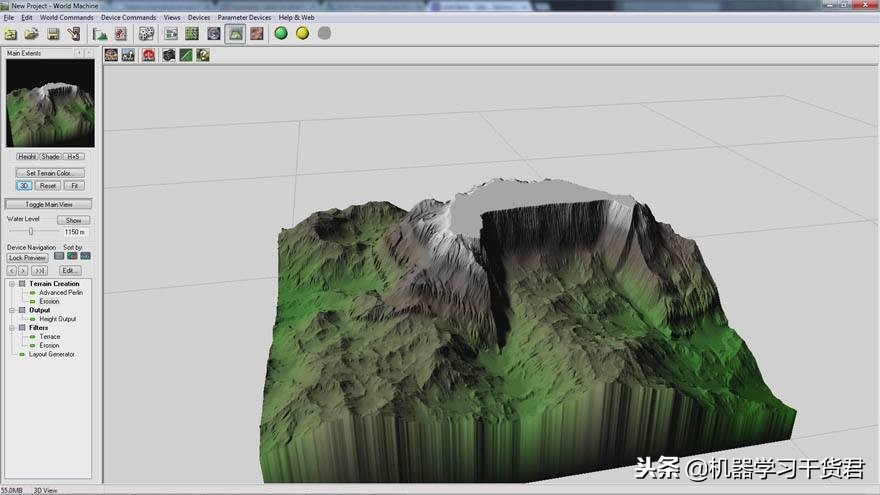
Task: Click the Water Level slider
Action: (x=31, y=232)
